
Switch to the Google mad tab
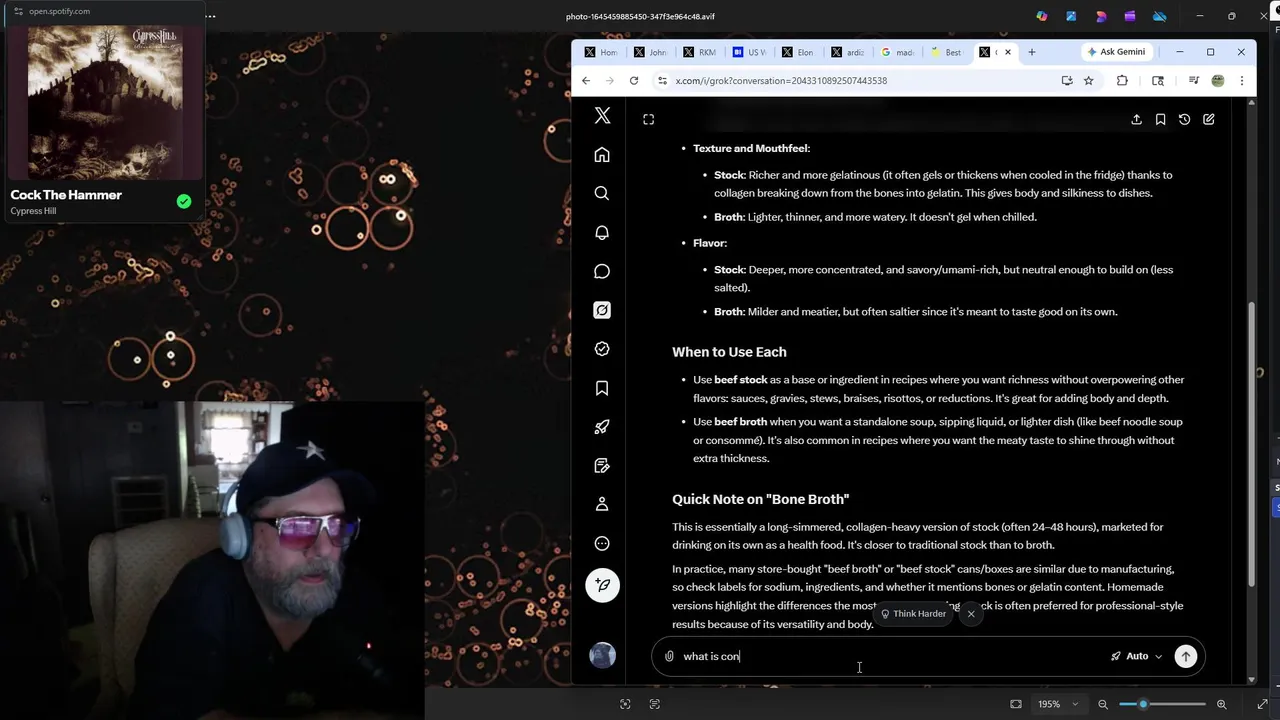click(x=897, y=52)
